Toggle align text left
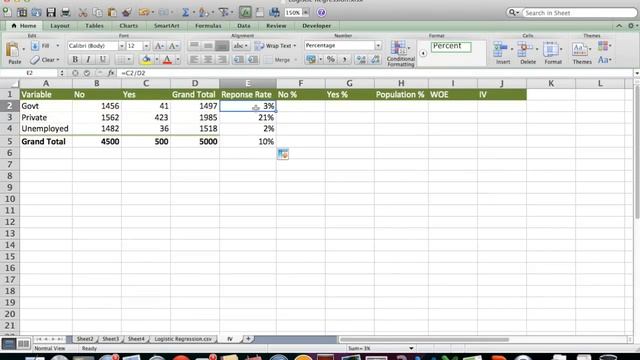The width and height of the screenshot is (640, 360). tap(194, 60)
